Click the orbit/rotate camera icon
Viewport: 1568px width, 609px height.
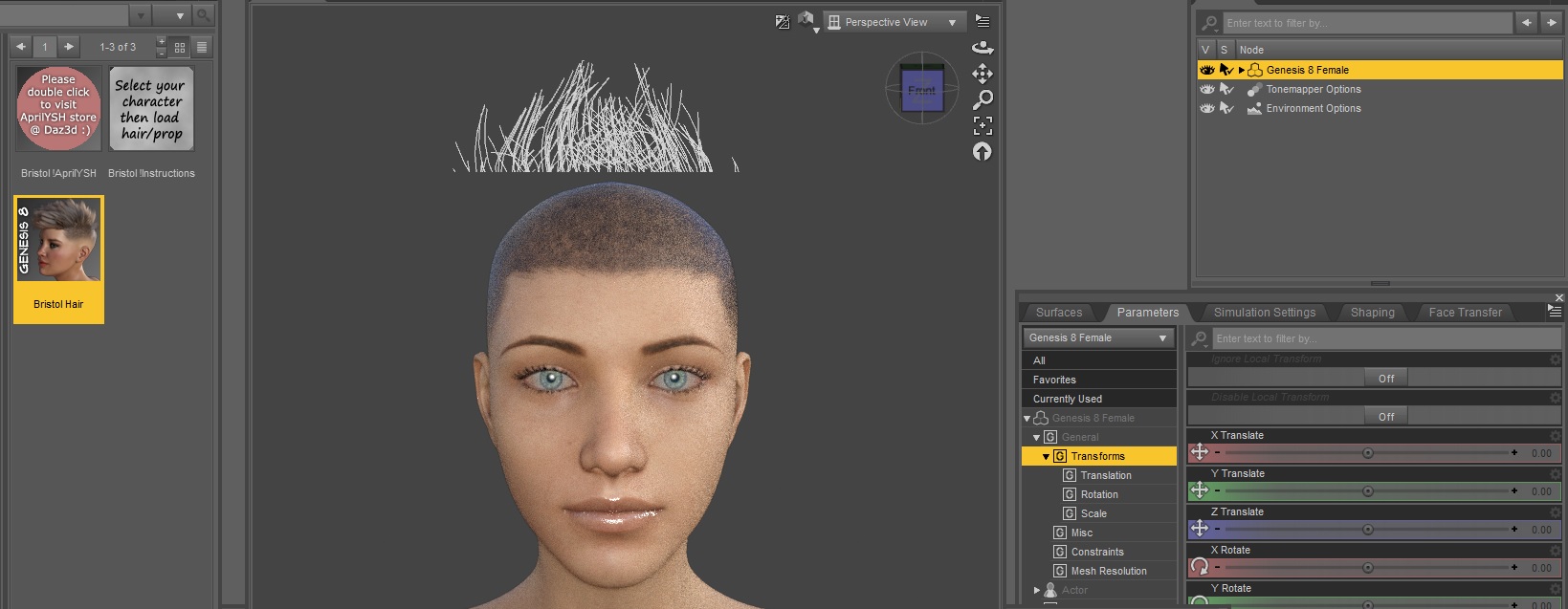tap(983, 48)
